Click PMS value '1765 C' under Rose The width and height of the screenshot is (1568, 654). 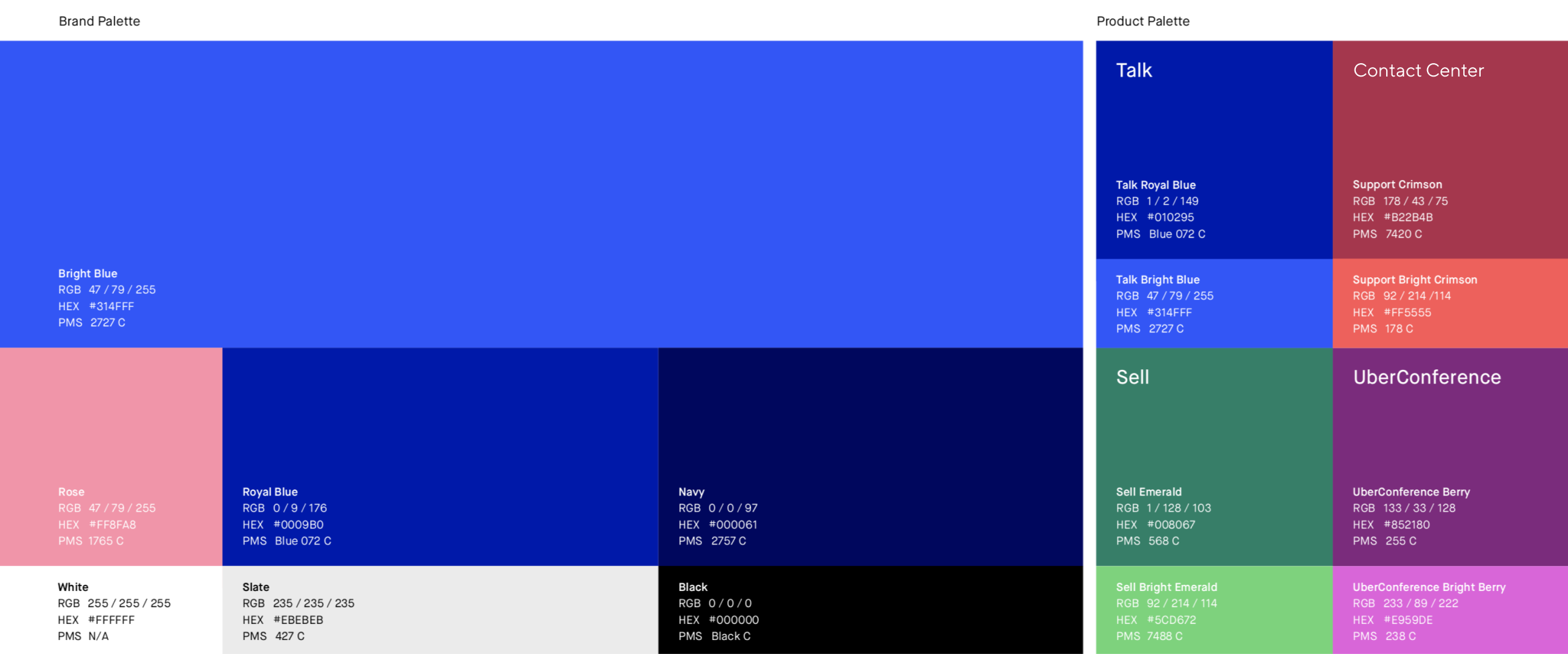106,541
